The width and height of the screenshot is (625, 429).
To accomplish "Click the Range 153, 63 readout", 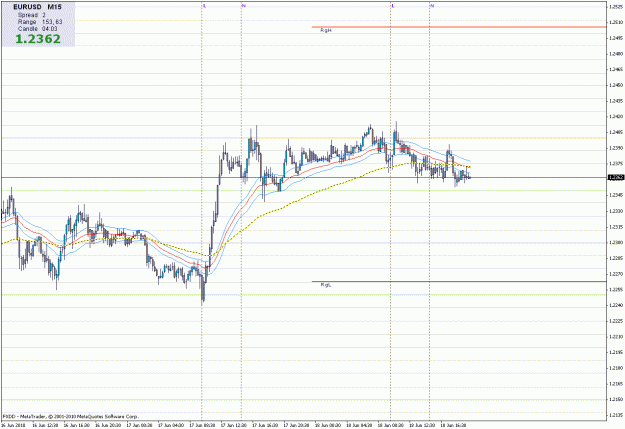I will [x=40, y=22].
